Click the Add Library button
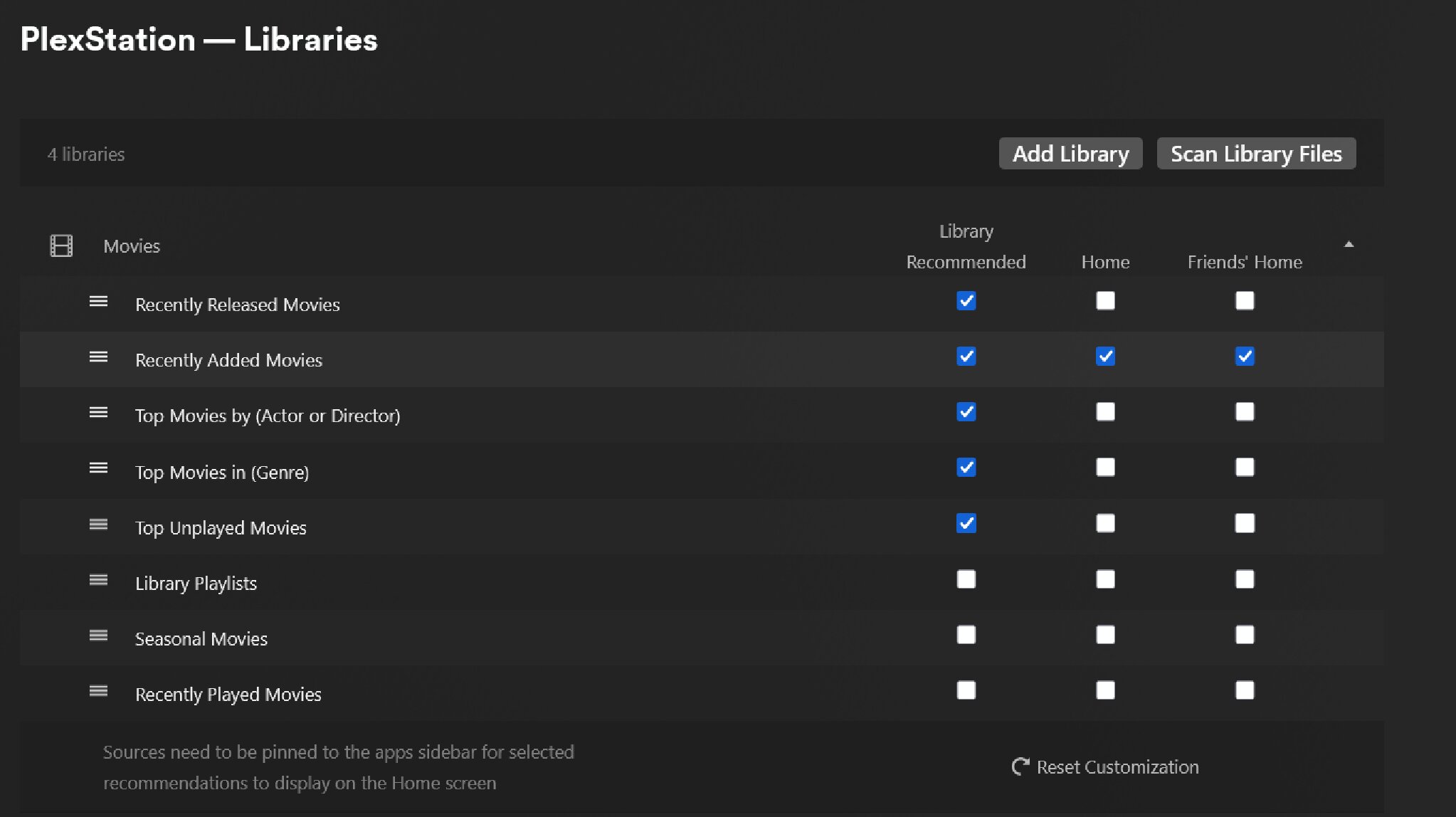 pos(1070,154)
